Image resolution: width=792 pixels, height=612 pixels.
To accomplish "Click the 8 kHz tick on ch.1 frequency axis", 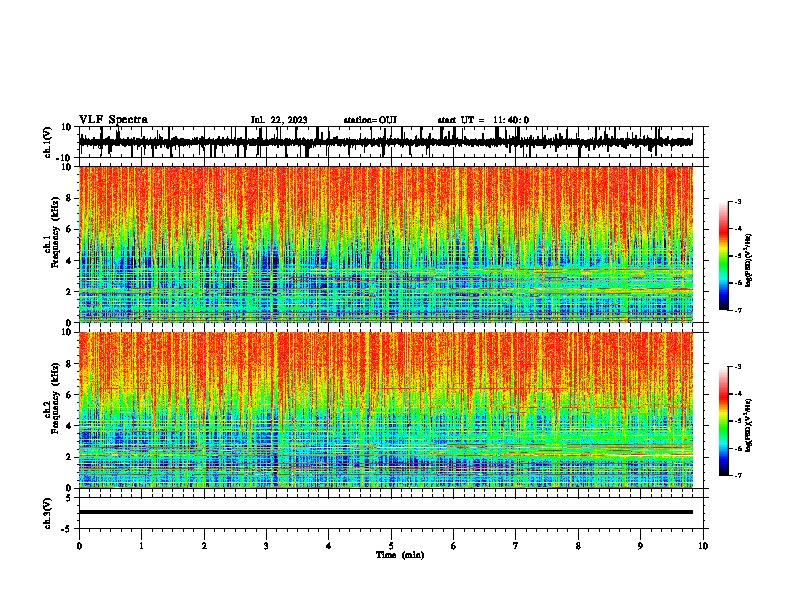I will tap(70, 198).
